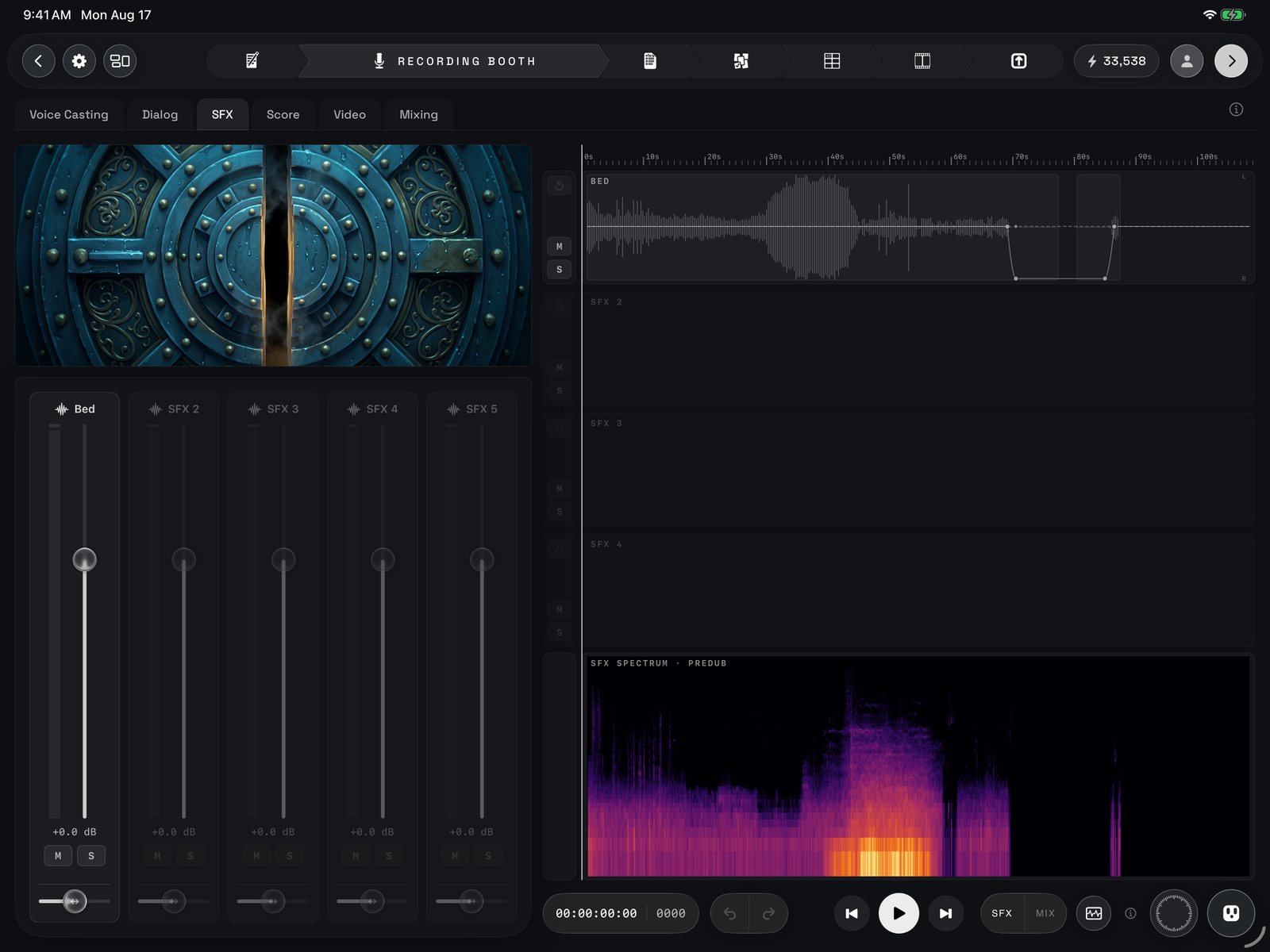Click the SFX Spectrum predub display
Image resolution: width=1270 pixels, height=952 pixels.
(918, 767)
